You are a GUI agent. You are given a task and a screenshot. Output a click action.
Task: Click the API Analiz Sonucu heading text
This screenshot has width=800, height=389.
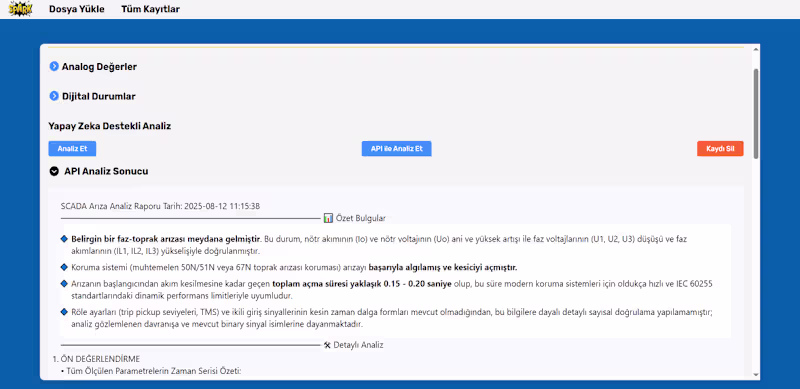[106, 172]
